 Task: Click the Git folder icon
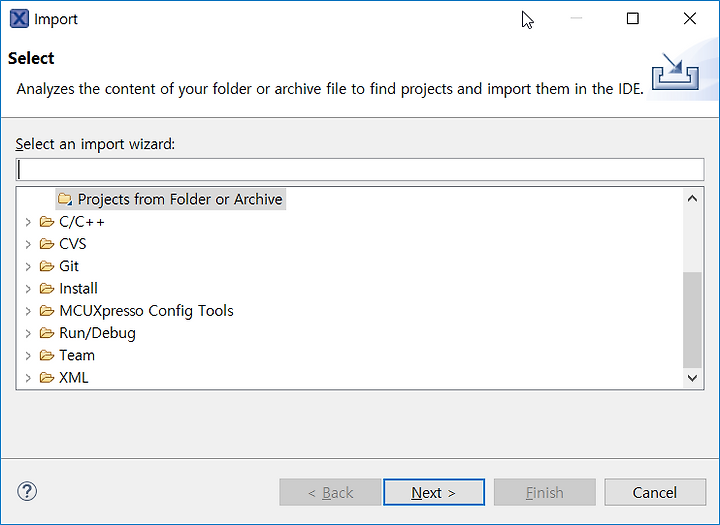coord(46,266)
